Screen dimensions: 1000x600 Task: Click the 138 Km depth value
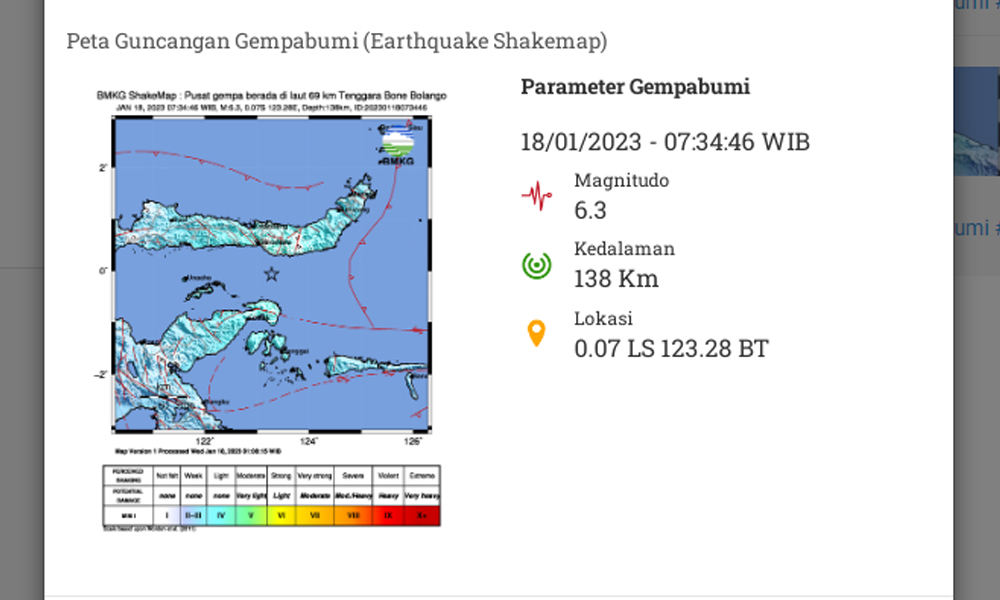(x=616, y=278)
